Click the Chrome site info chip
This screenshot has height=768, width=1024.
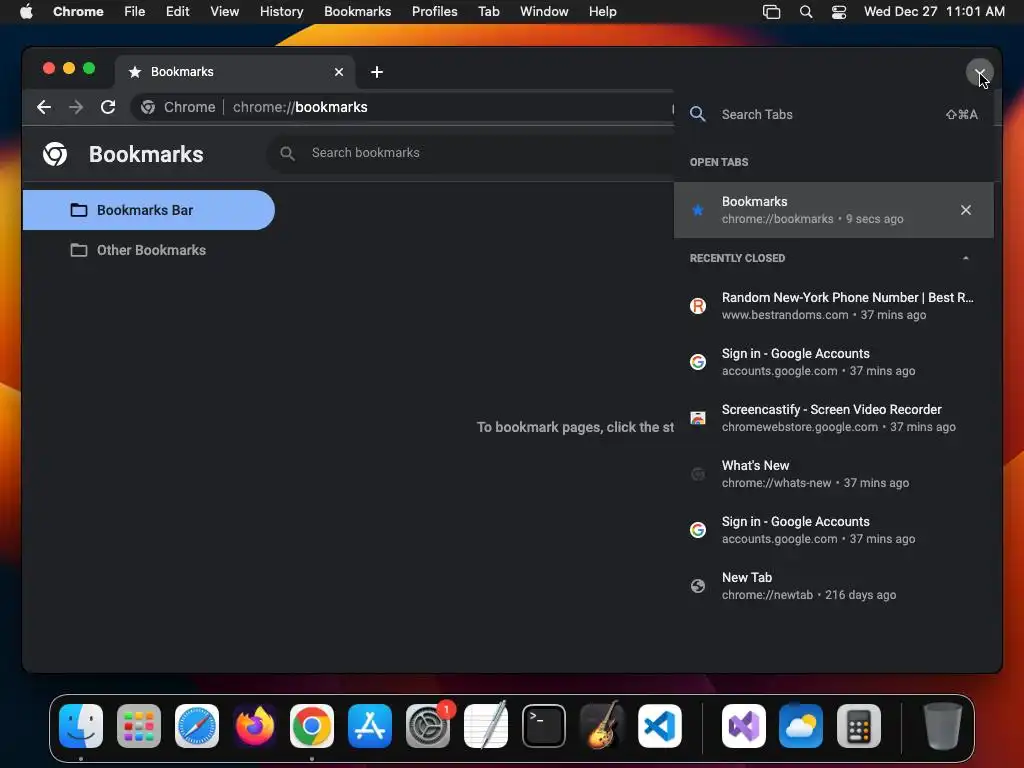[178, 107]
